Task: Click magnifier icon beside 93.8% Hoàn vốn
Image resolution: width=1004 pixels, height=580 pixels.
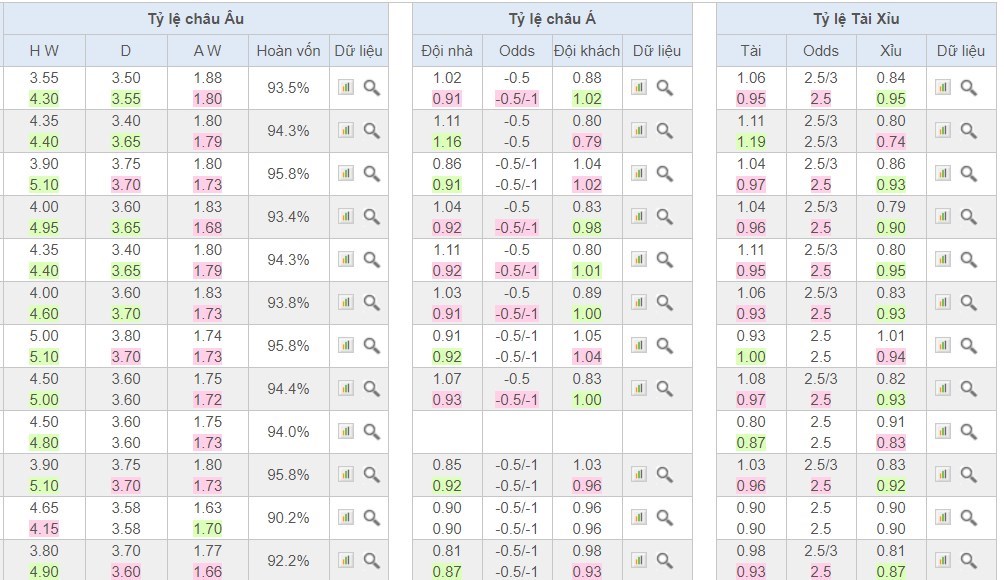Action: point(371,303)
